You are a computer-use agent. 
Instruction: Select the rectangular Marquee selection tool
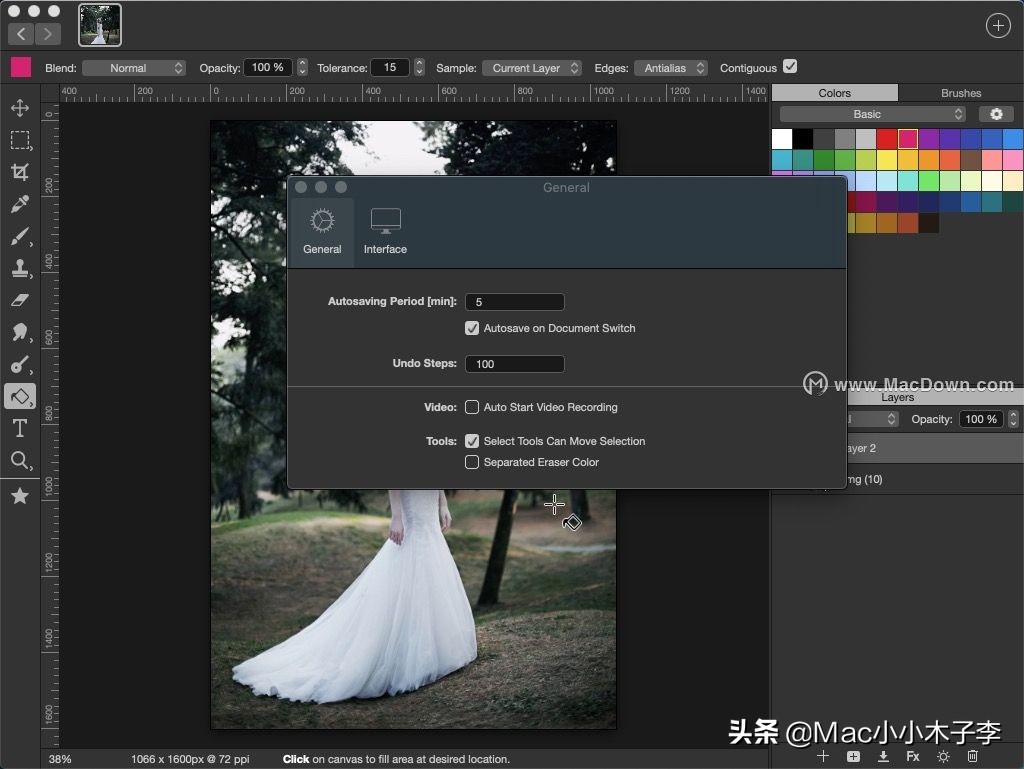[20, 140]
